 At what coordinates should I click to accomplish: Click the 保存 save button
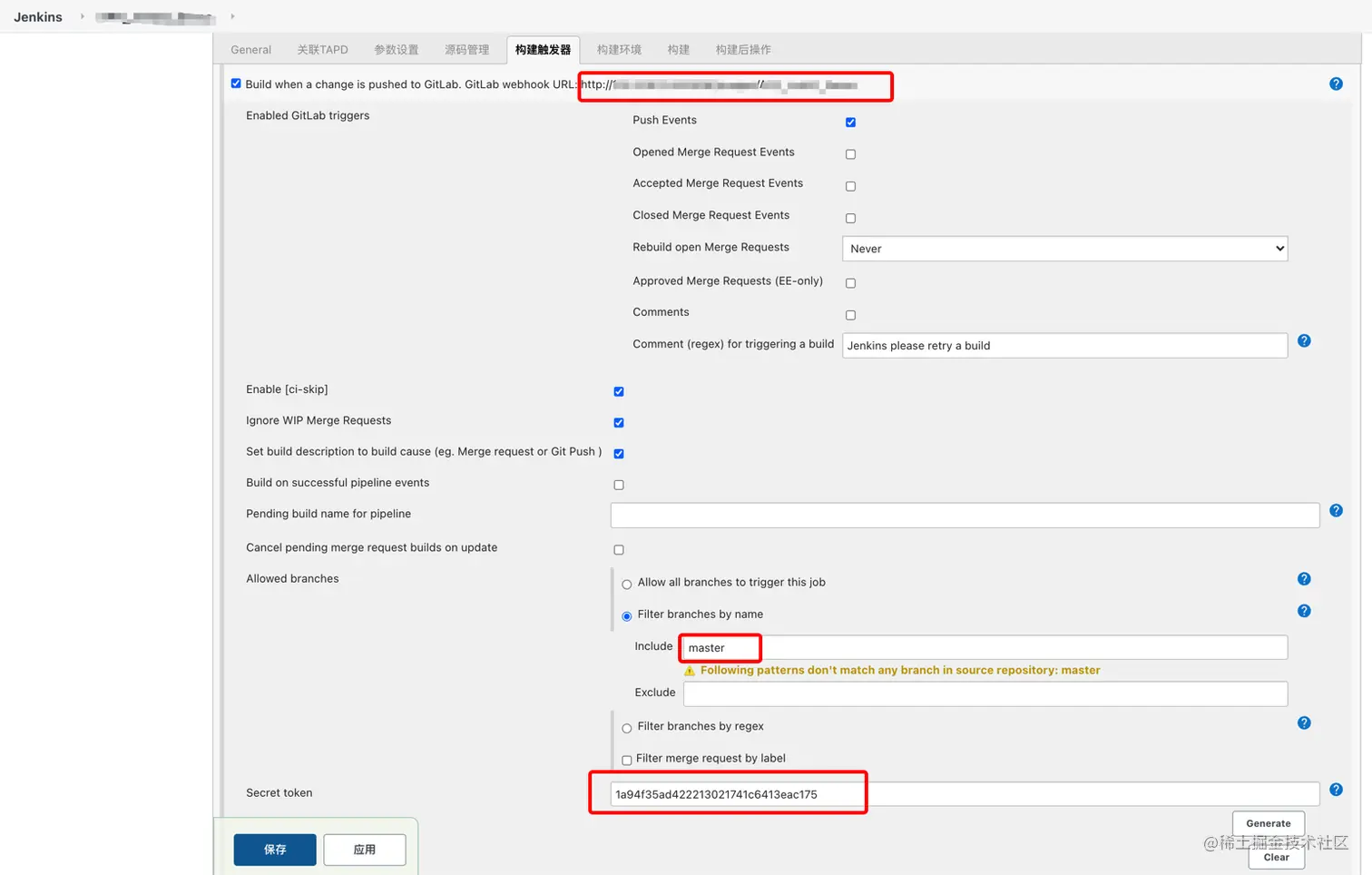click(275, 850)
